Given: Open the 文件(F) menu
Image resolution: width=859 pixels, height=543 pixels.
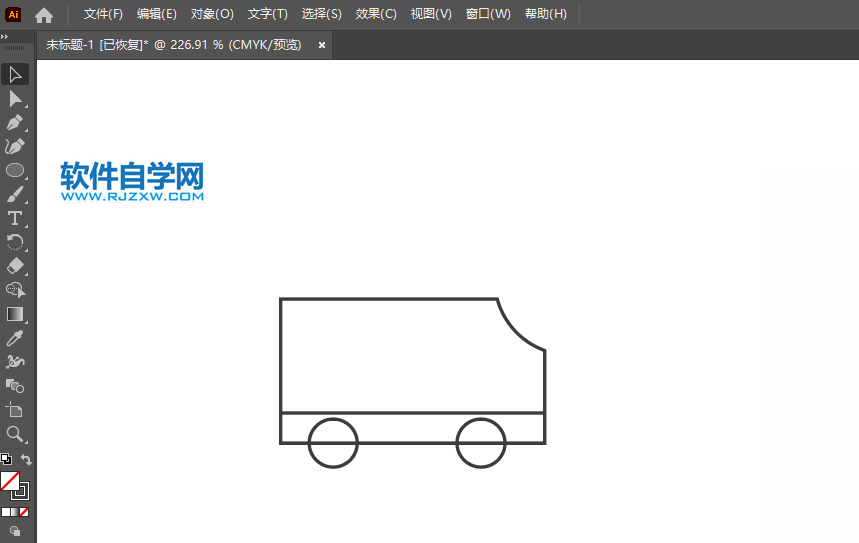Looking at the screenshot, I should click(103, 14).
